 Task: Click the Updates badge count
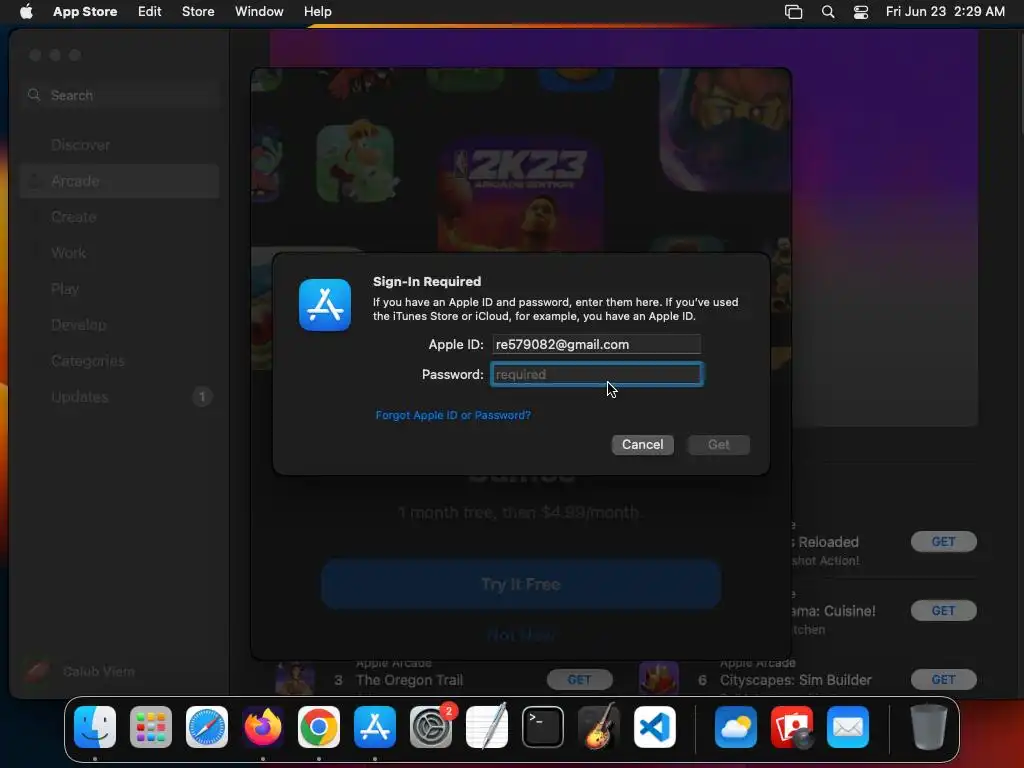202,396
